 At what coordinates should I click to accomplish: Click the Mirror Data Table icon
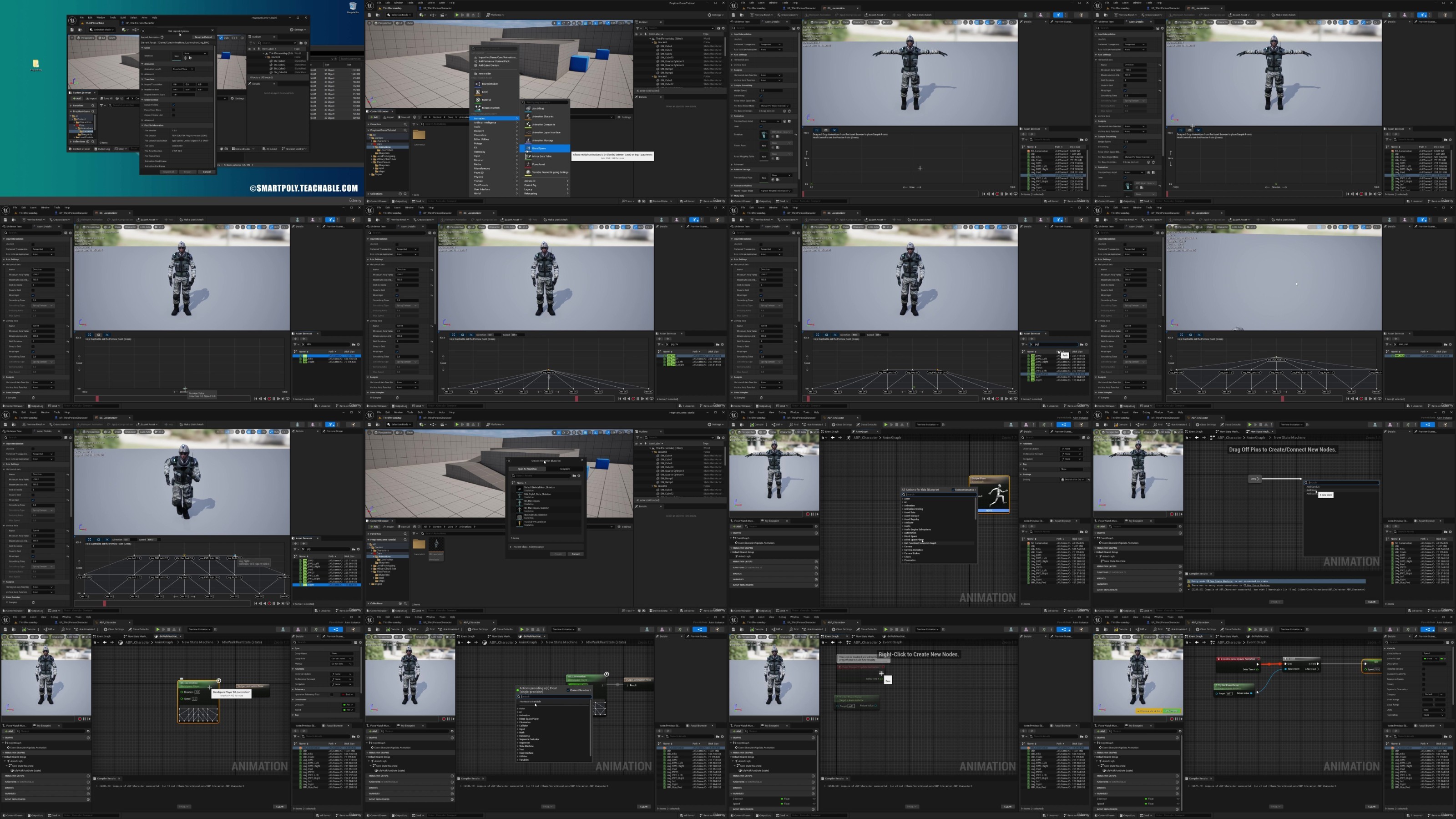pyautogui.click(x=528, y=157)
